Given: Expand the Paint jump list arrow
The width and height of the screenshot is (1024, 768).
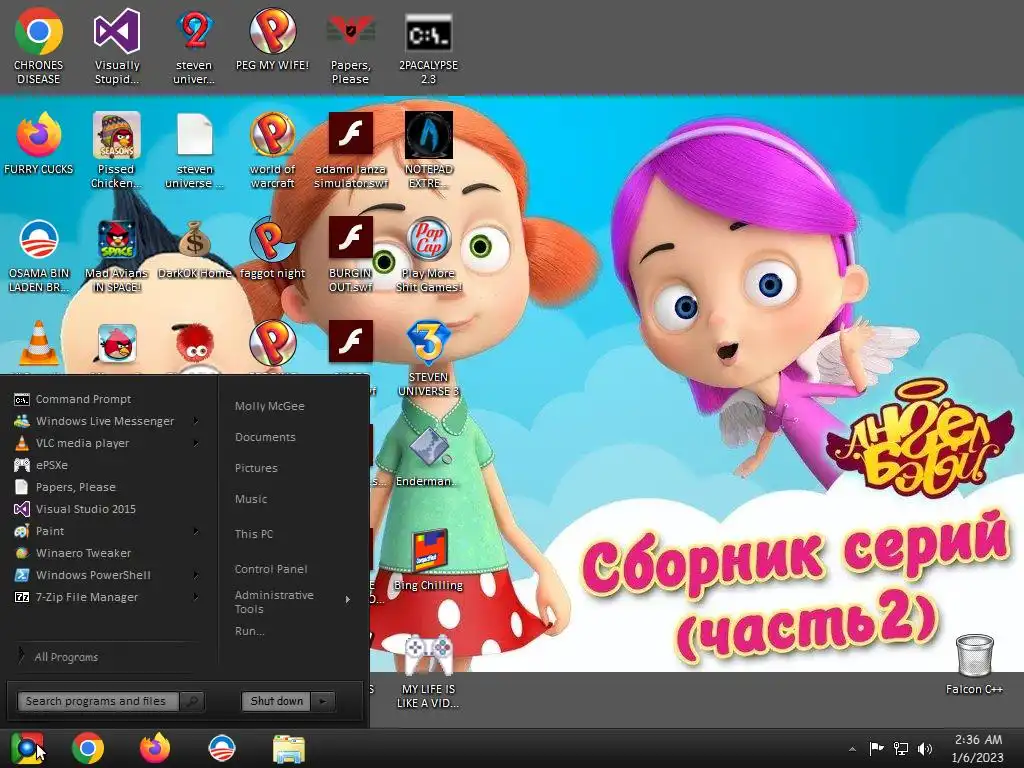Looking at the screenshot, I should coord(195,531).
